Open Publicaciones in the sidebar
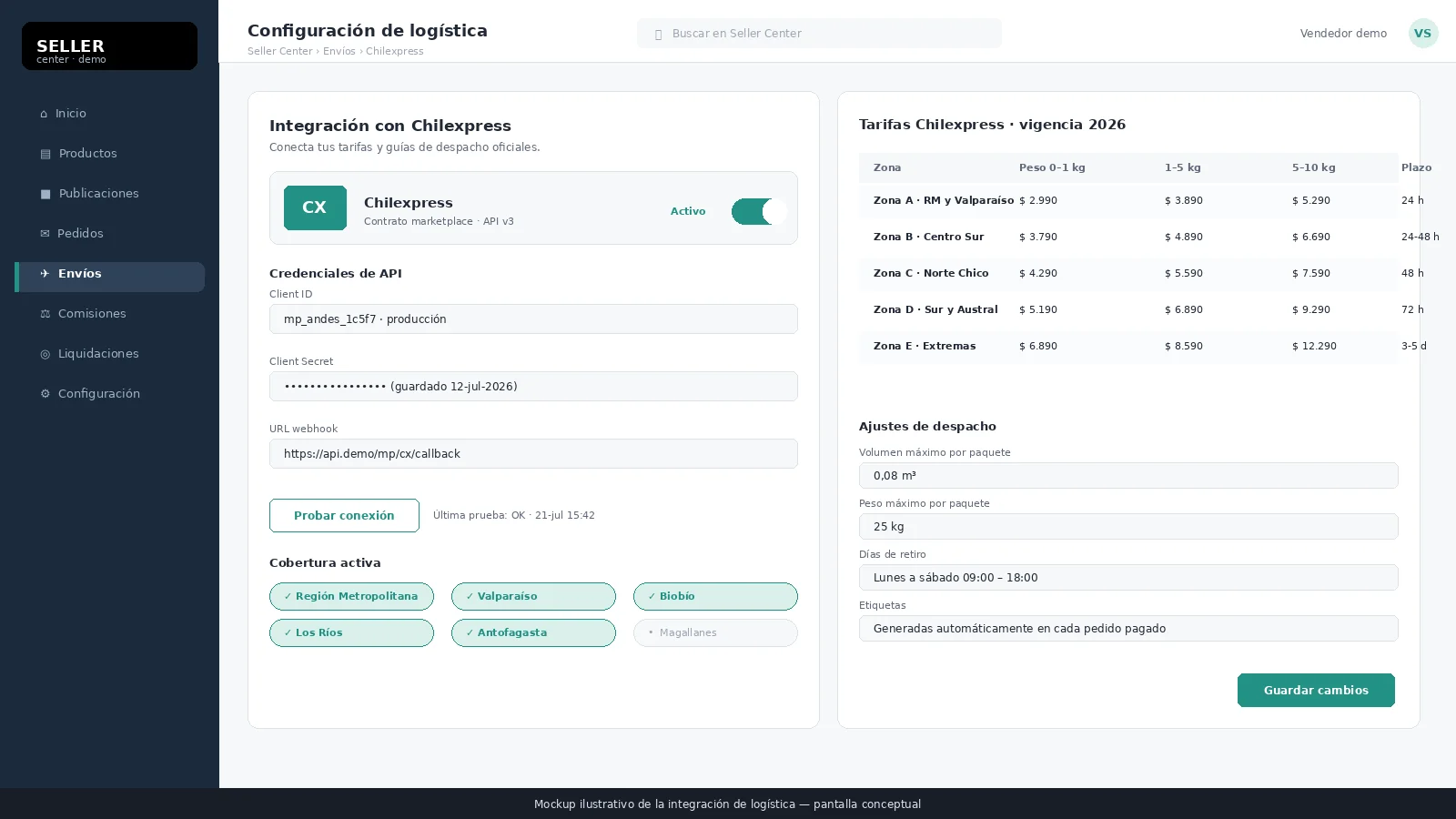Viewport: 1456px width, 819px height. point(109,194)
